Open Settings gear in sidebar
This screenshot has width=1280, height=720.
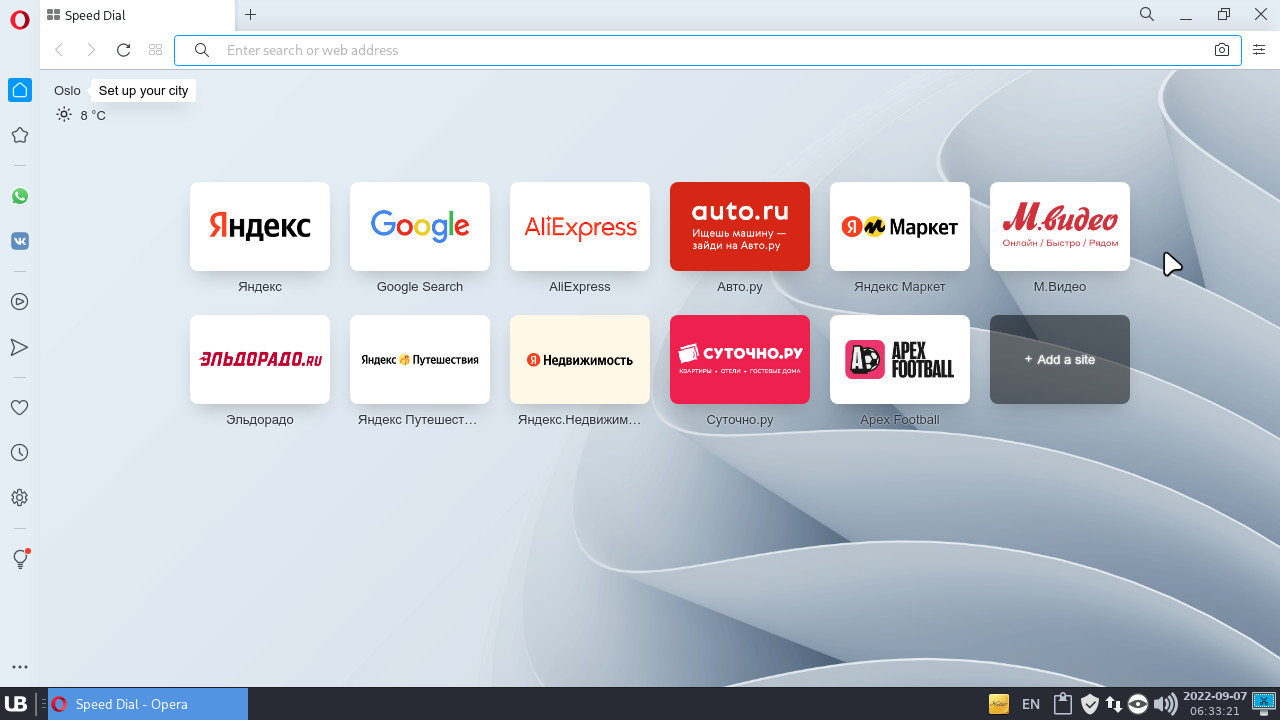pos(19,498)
